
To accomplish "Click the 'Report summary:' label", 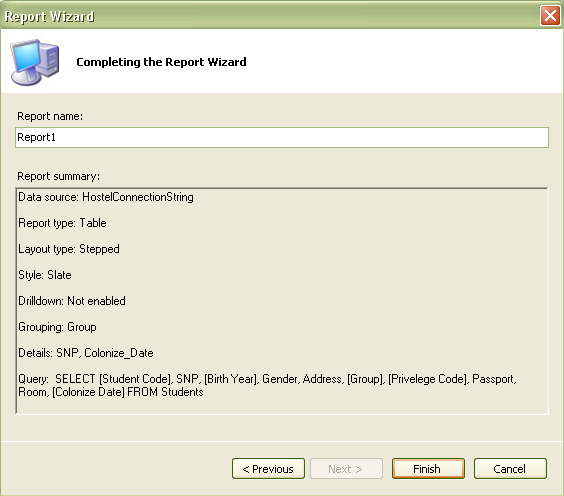I will [59, 176].
